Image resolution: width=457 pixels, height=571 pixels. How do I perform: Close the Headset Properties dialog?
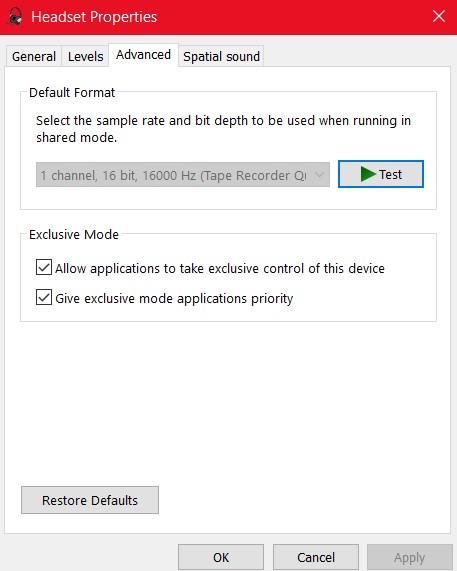[439, 16]
